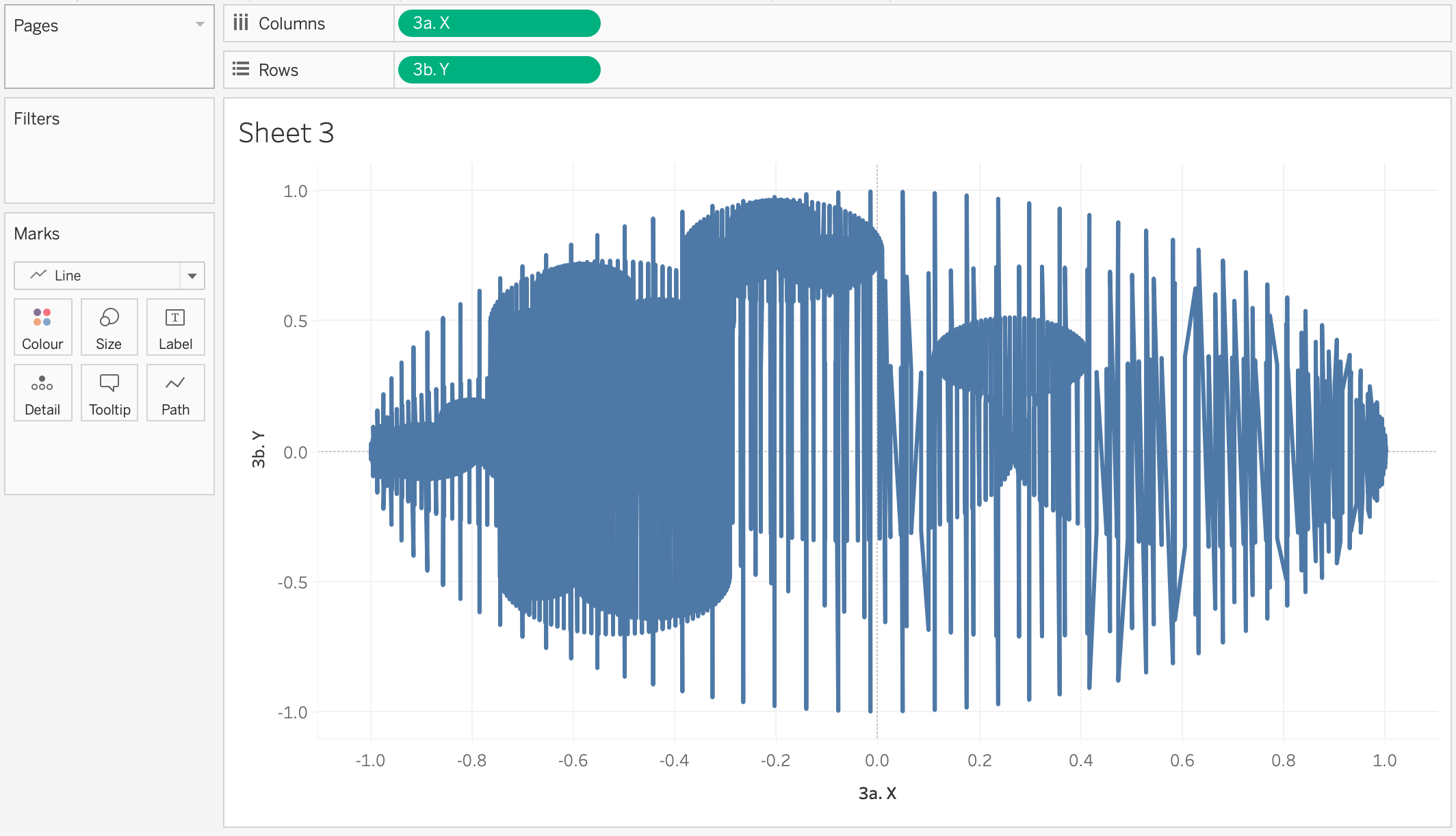The width and height of the screenshot is (1456, 836).
Task: Click the 3b. Y axis title
Action: pos(258,449)
